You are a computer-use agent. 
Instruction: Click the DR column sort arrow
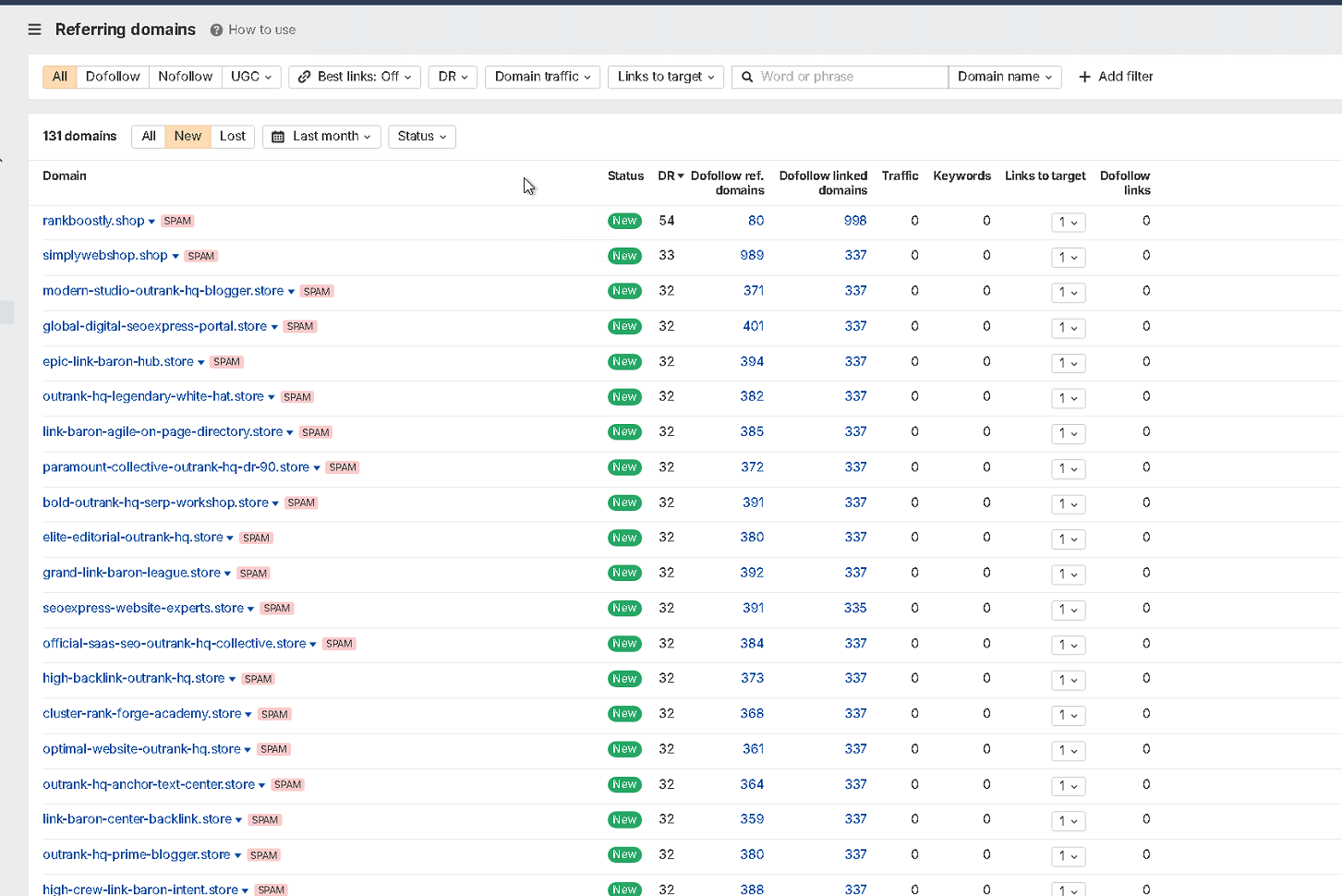(681, 176)
